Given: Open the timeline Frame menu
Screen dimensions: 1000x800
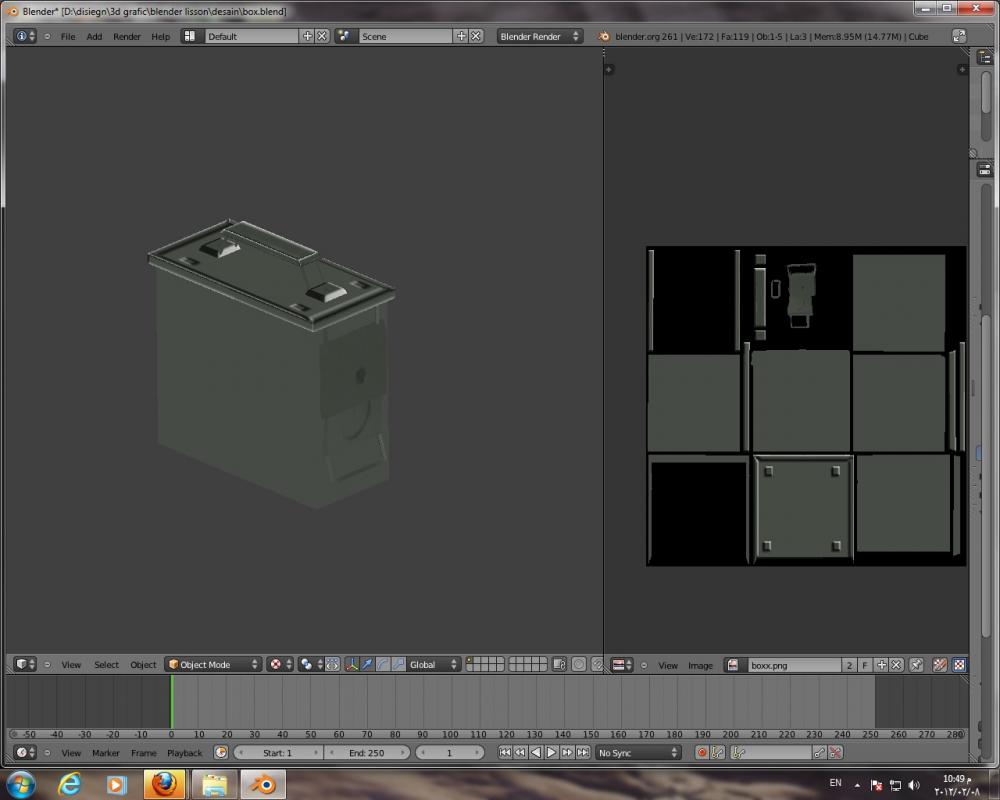Looking at the screenshot, I should click(x=143, y=753).
